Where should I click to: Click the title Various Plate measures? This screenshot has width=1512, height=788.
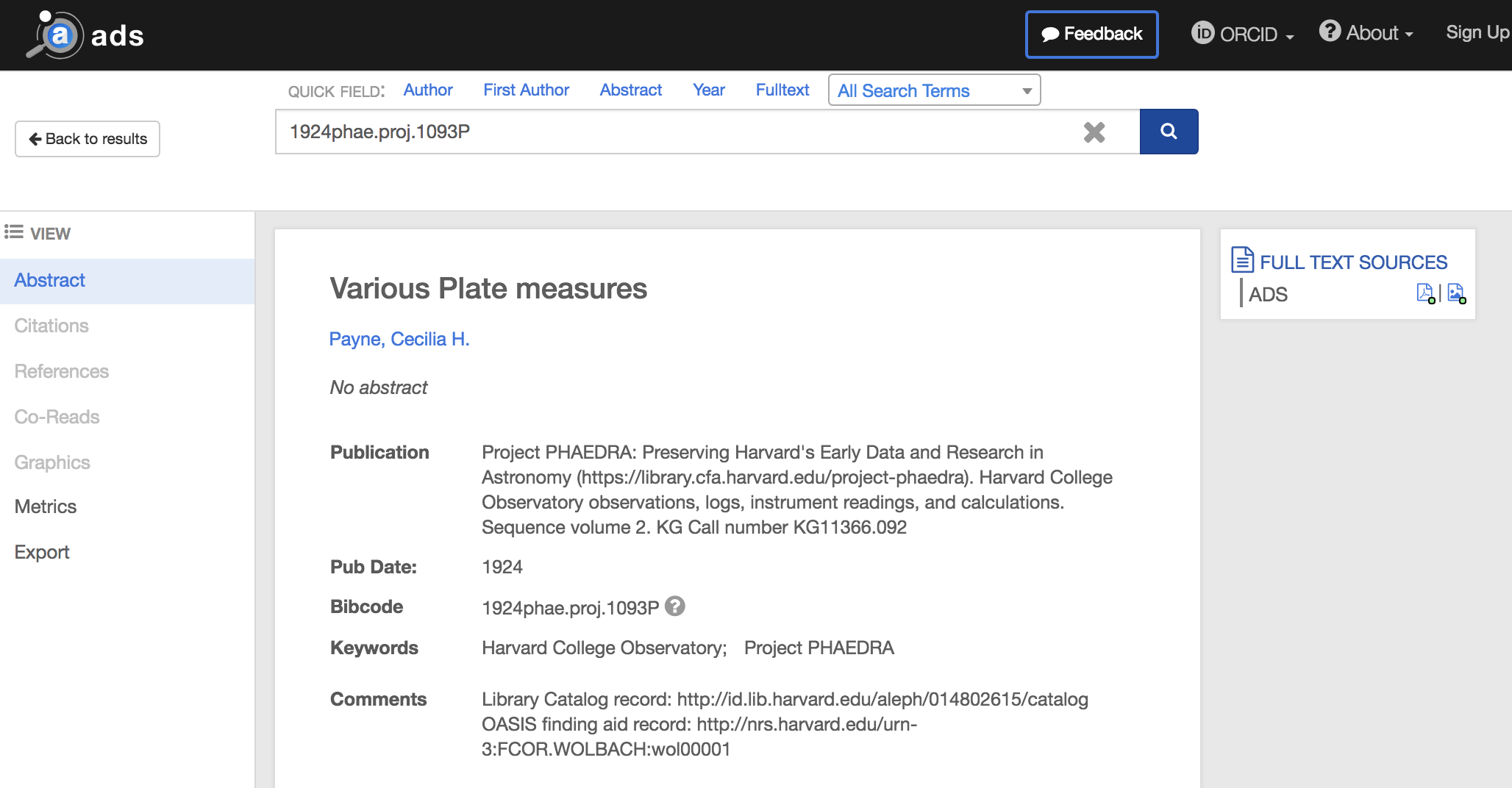coord(488,288)
